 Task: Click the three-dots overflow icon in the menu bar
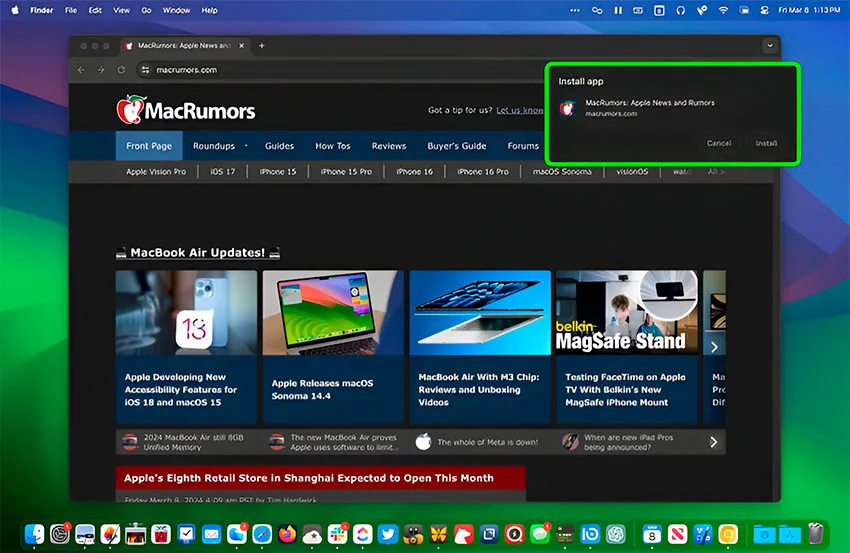tap(575, 10)
